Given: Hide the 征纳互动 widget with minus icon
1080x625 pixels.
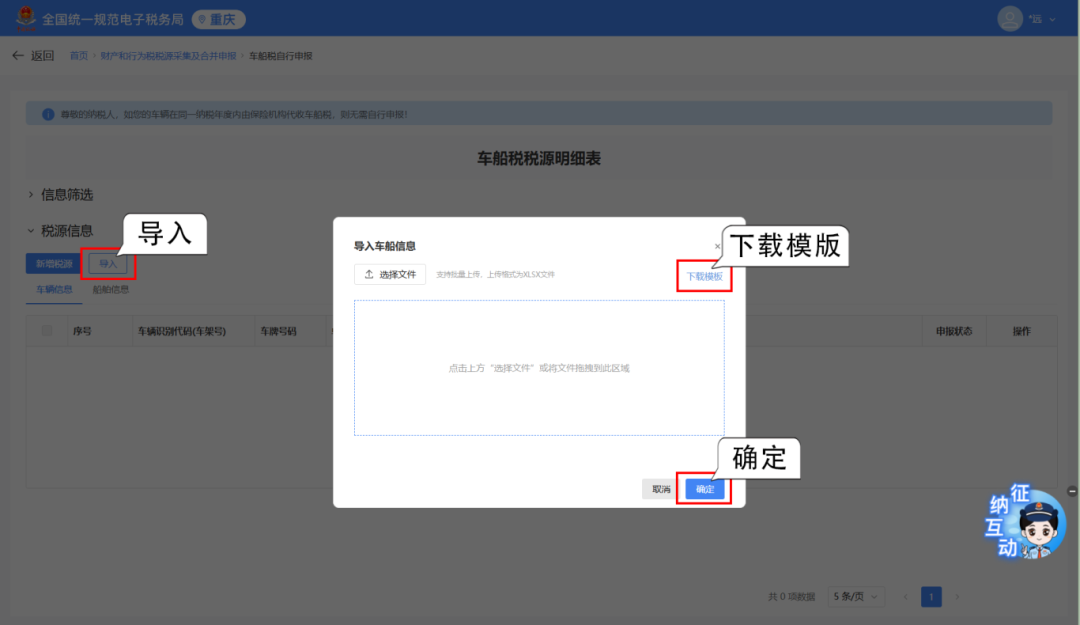Looking at the screenshot, I should pos(1072,491).
